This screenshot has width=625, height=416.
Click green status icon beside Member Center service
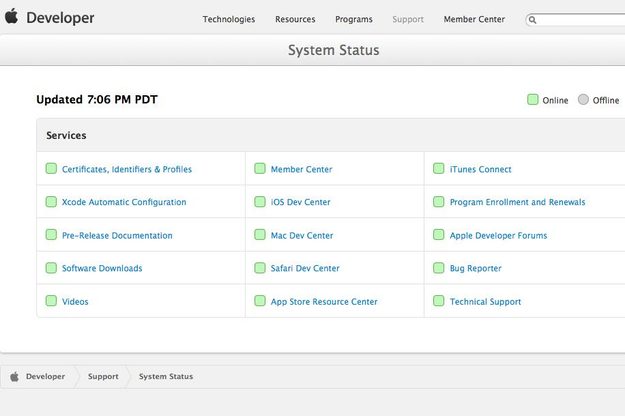click(260, 169)
